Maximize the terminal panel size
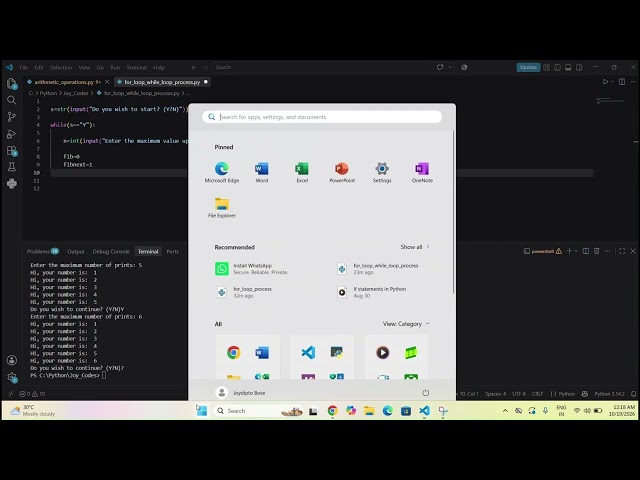Viewport: 640px width, 480px height. click(x=622, y=251)
